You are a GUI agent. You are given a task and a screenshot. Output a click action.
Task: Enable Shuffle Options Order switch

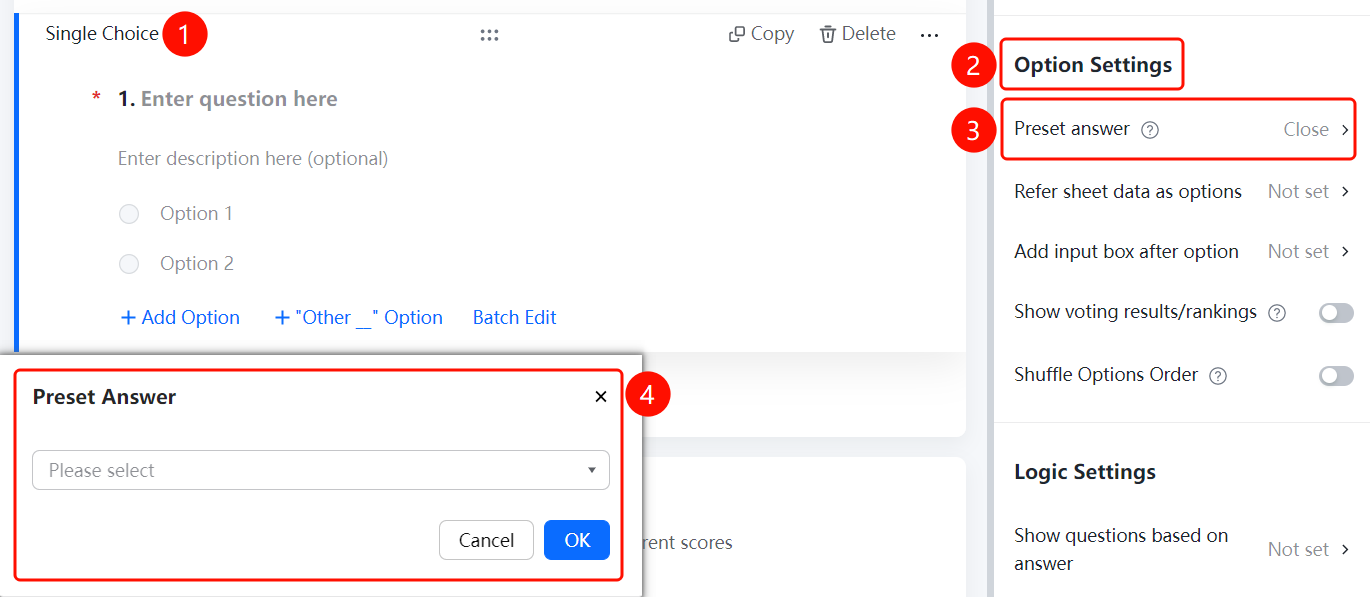click(1336, 375)
